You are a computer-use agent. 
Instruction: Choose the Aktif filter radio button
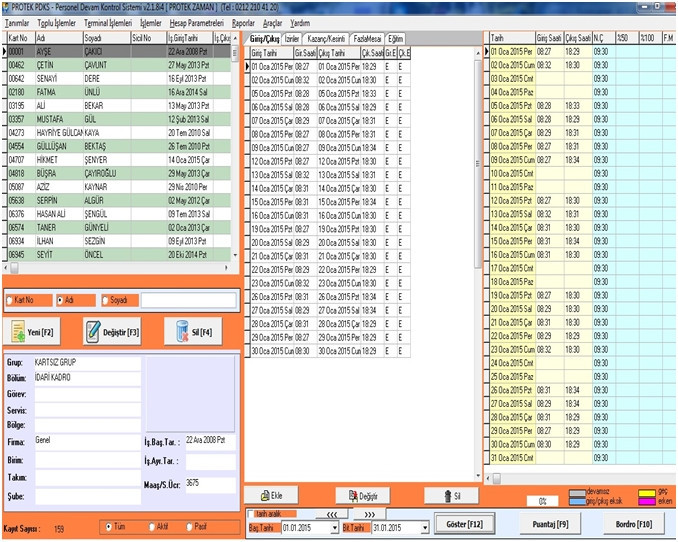150,526
